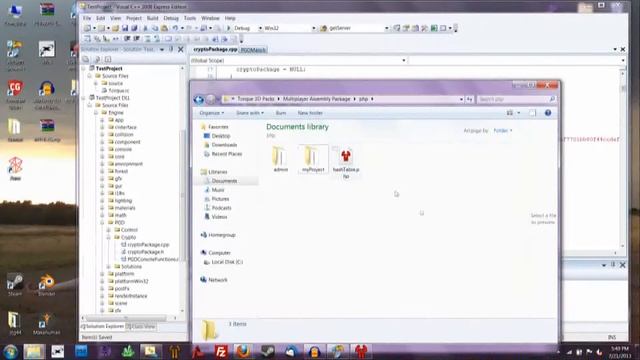640x360 pixels.
Task: Expand the Control folder under PGD
Action: click(x=109, y=230)
